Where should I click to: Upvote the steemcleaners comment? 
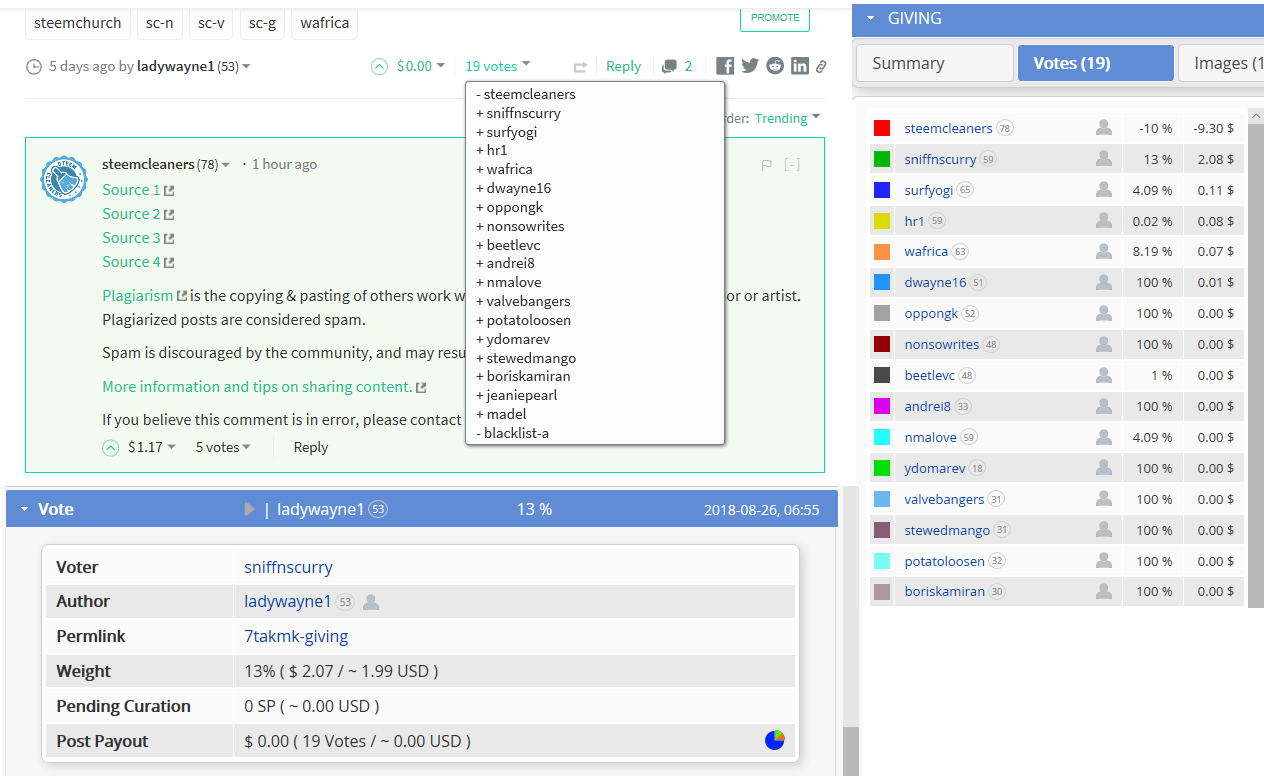tap(111, 448)
